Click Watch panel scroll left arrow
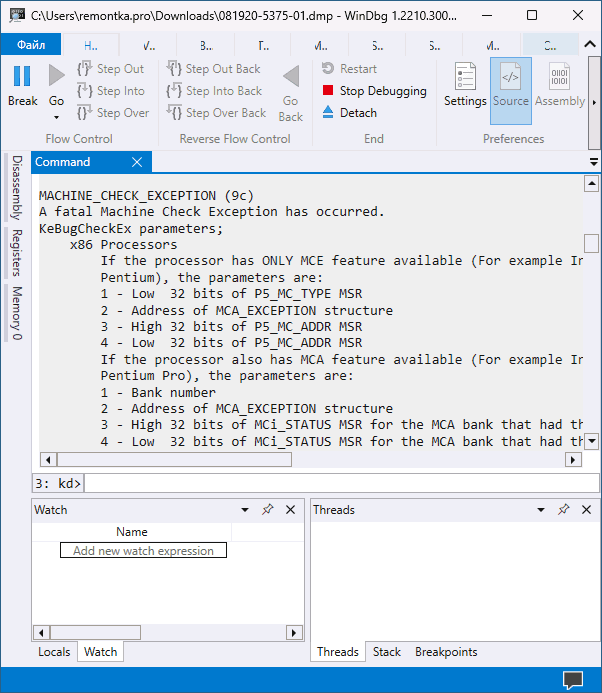 click(x=41, y=632)
